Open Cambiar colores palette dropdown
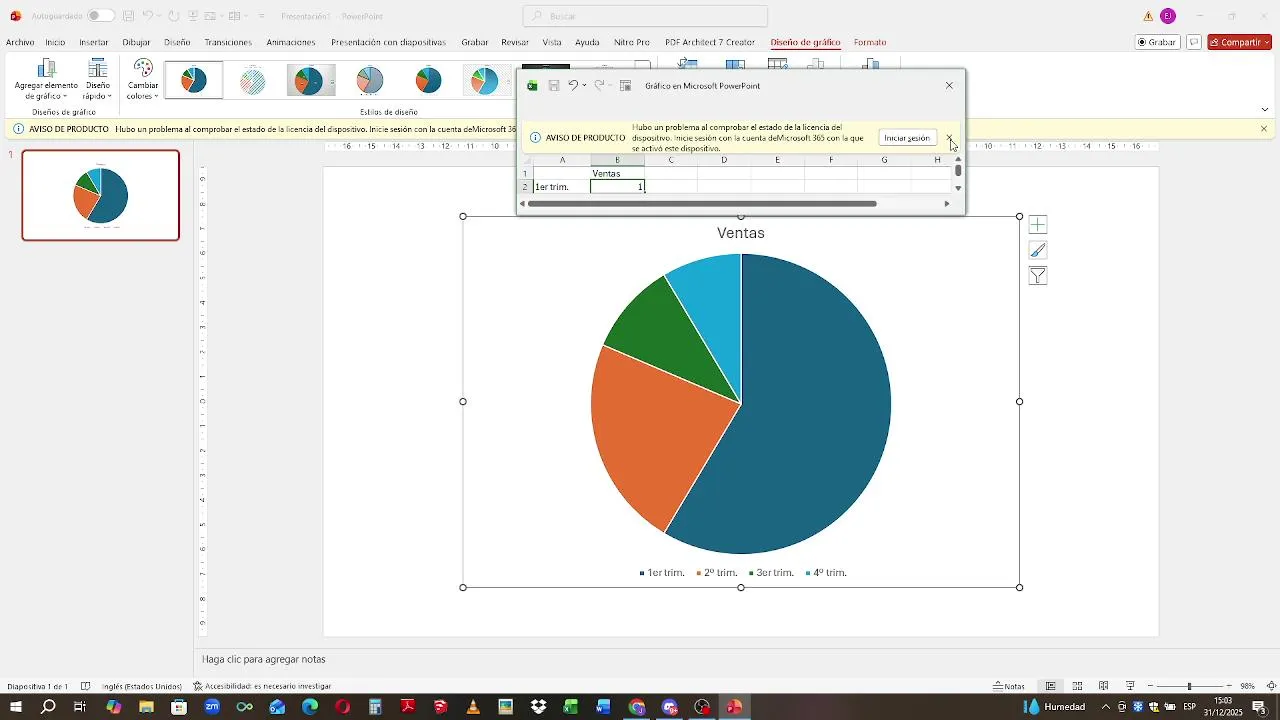The width and height of the screenshot is (1280, 720). click(x=143, y=80)
